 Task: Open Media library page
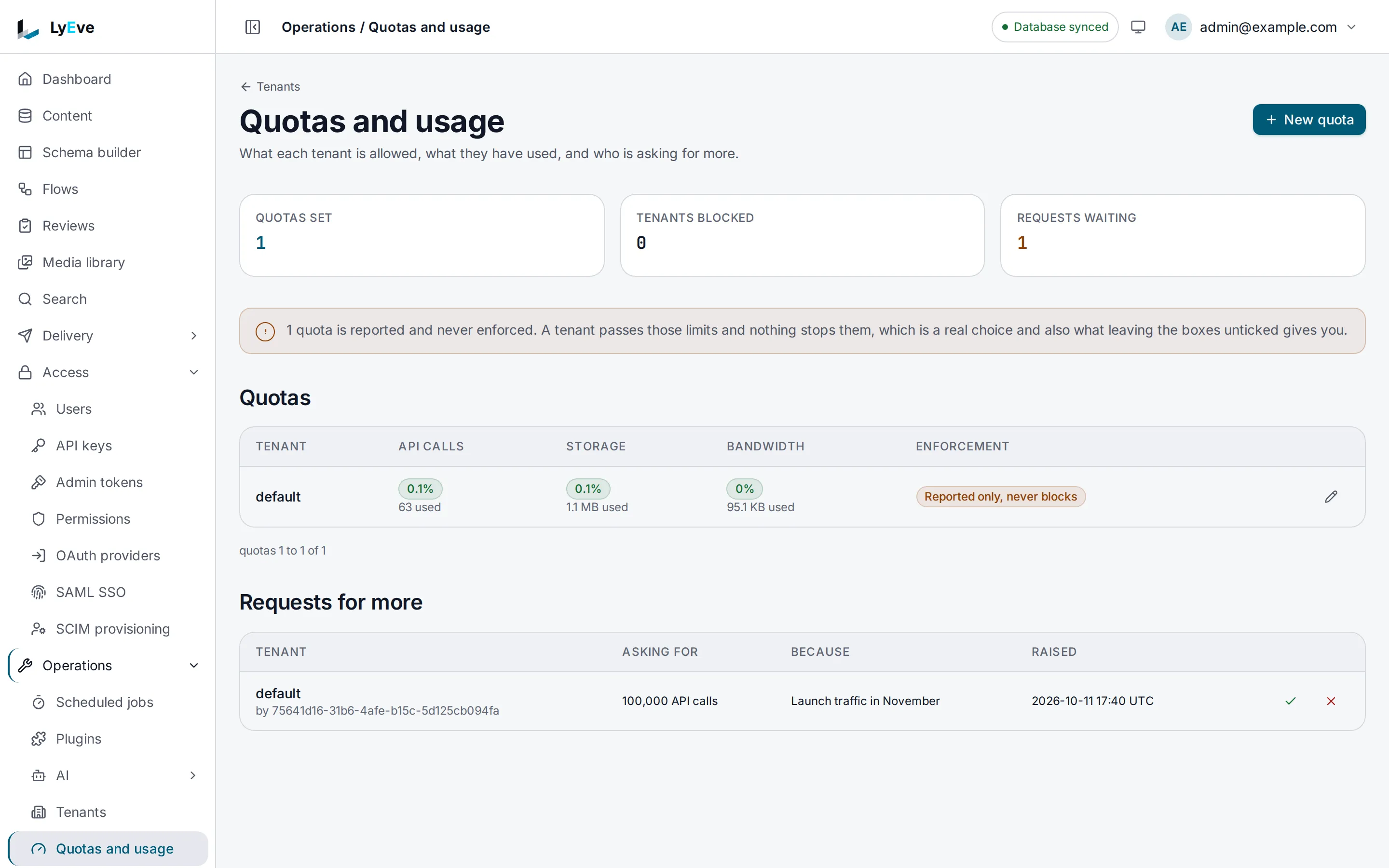tap(108, 262)
